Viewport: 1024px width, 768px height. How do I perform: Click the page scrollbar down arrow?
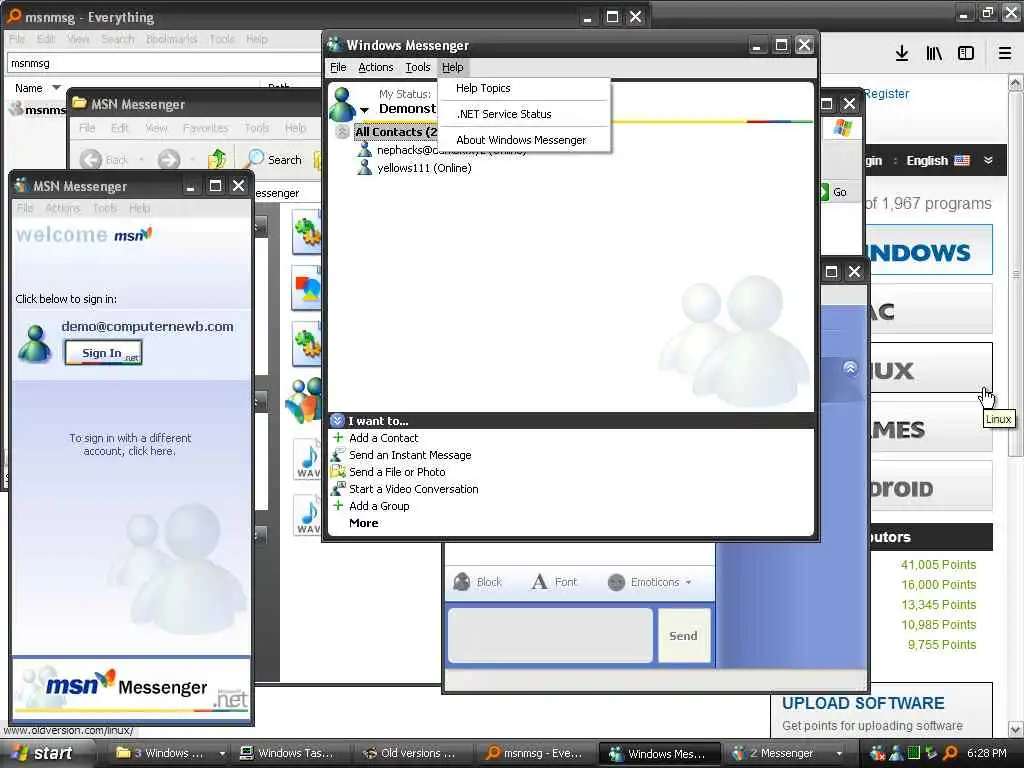pyautogui.click(x=1016, y=729)
